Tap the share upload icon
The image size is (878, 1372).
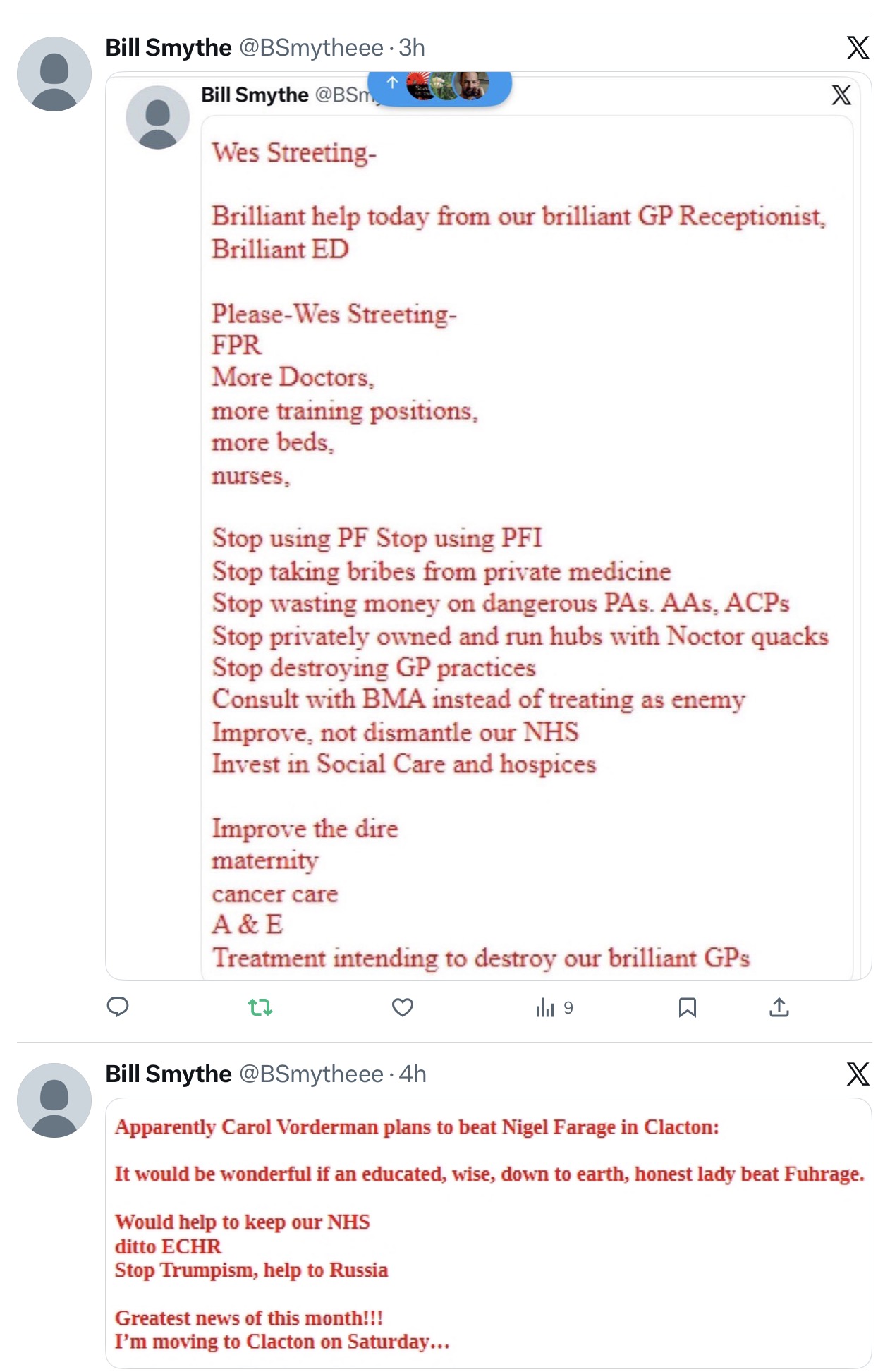coord(779,1007)
